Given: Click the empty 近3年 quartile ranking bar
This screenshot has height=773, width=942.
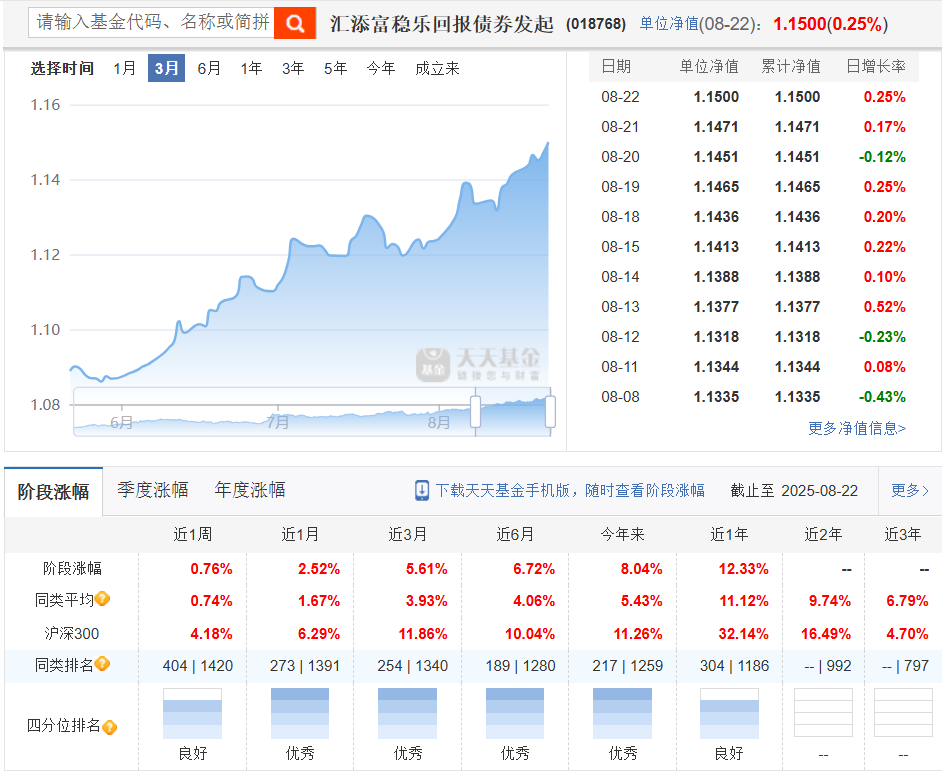Looking at the screenshot, I should coord(903,712).
